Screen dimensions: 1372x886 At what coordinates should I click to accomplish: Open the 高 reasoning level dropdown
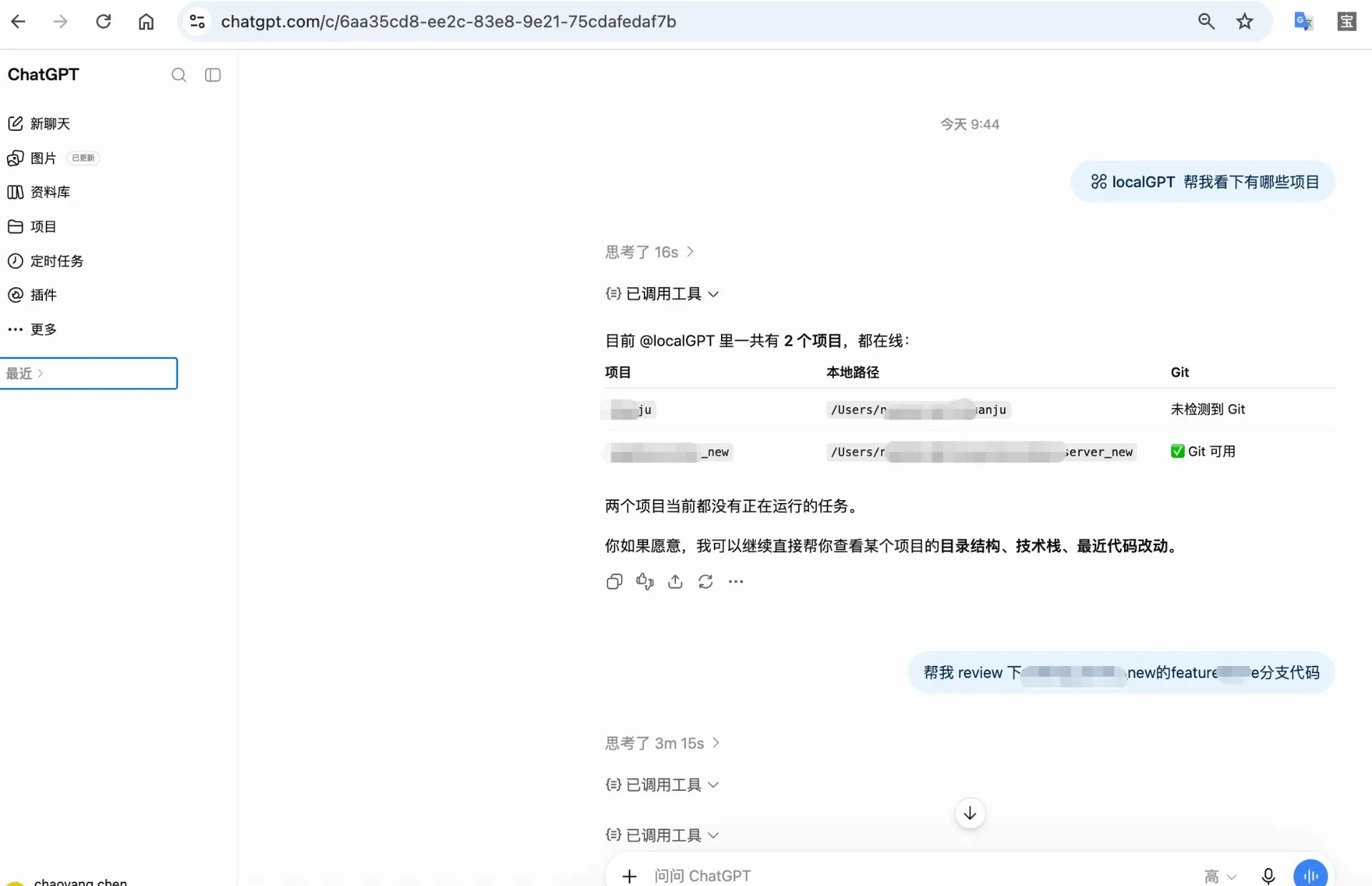tap(1220, 876)
